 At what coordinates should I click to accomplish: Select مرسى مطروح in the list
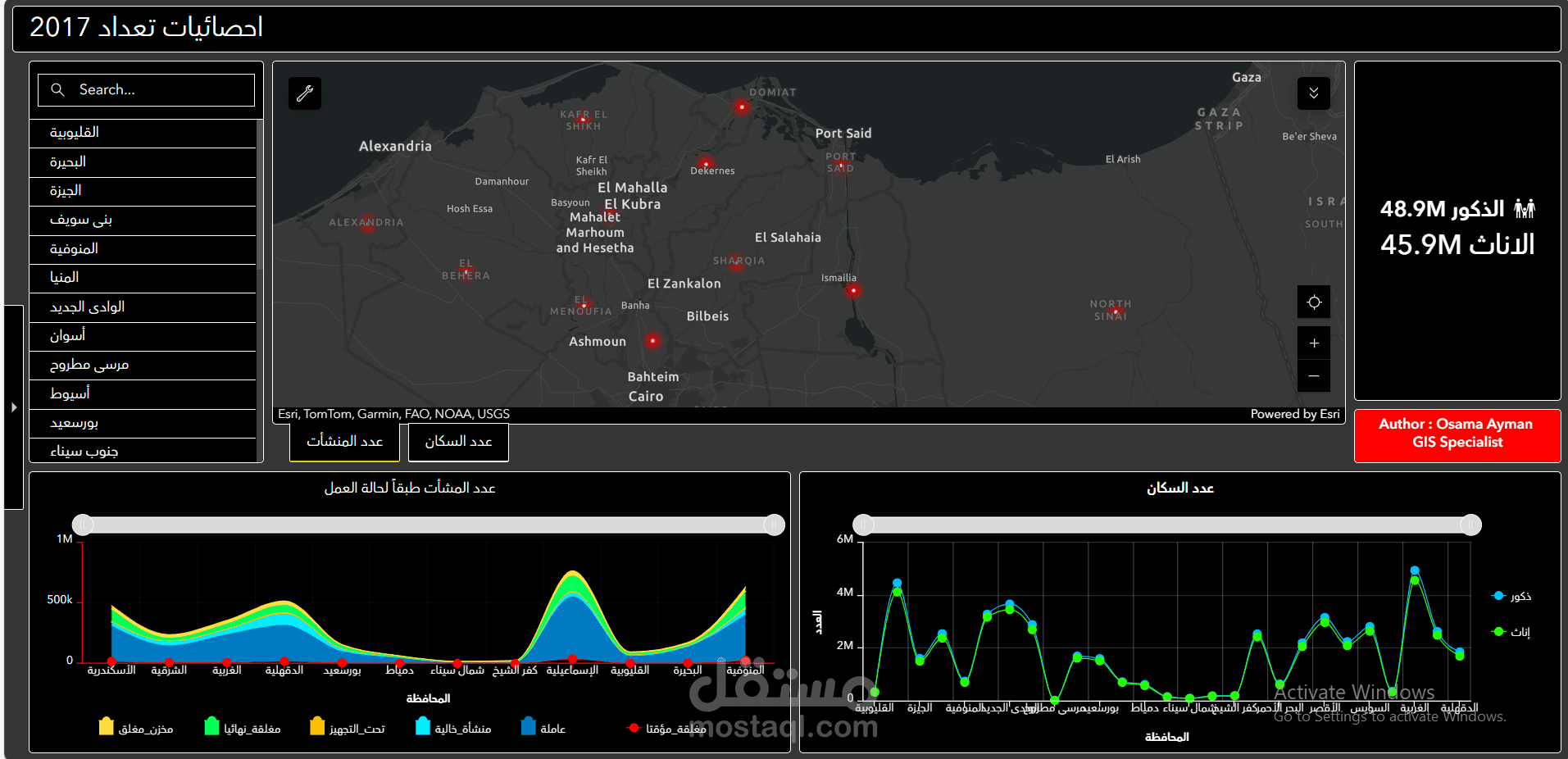point(143,365)
